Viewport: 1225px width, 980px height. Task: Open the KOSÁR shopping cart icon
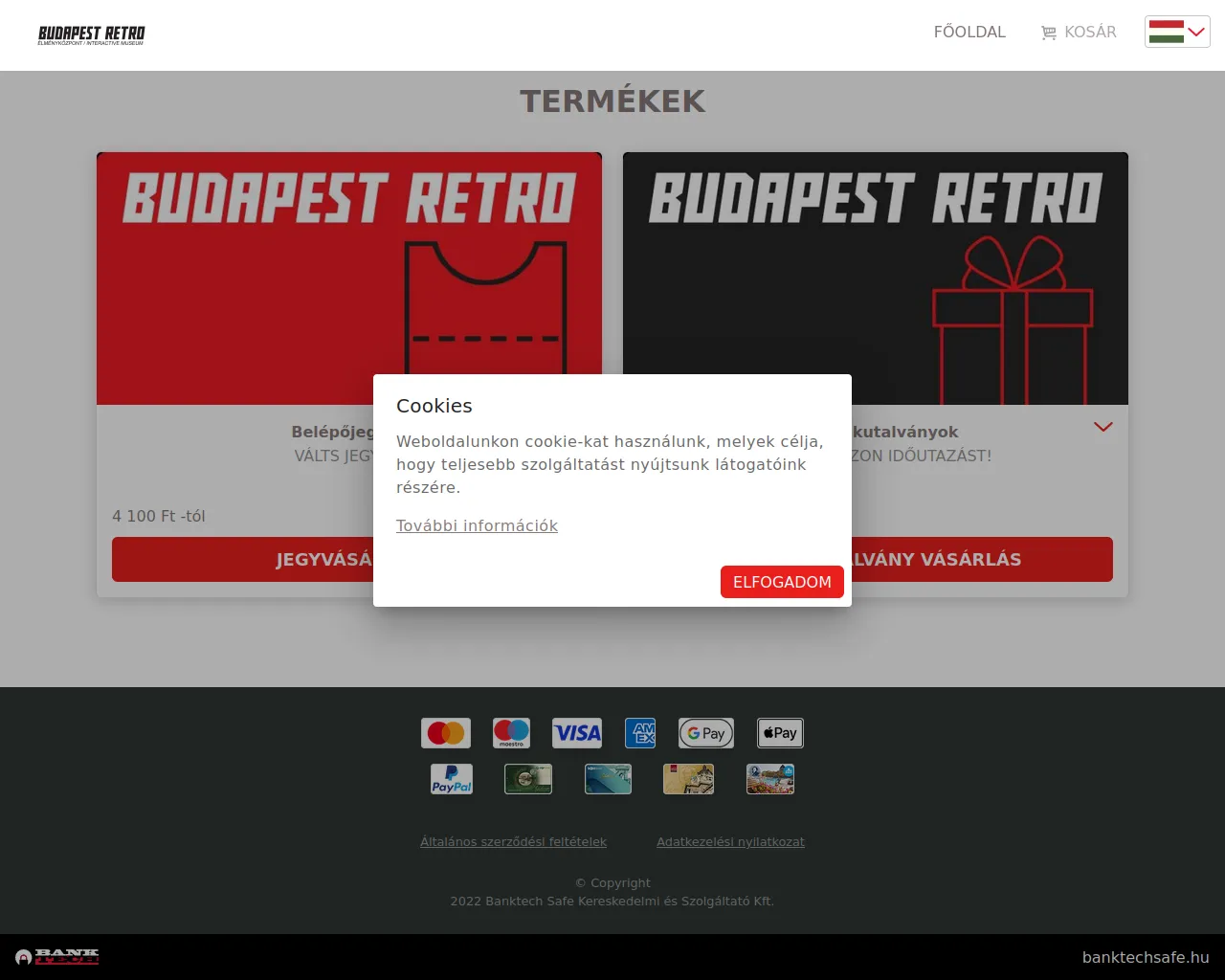[1078, 32]
